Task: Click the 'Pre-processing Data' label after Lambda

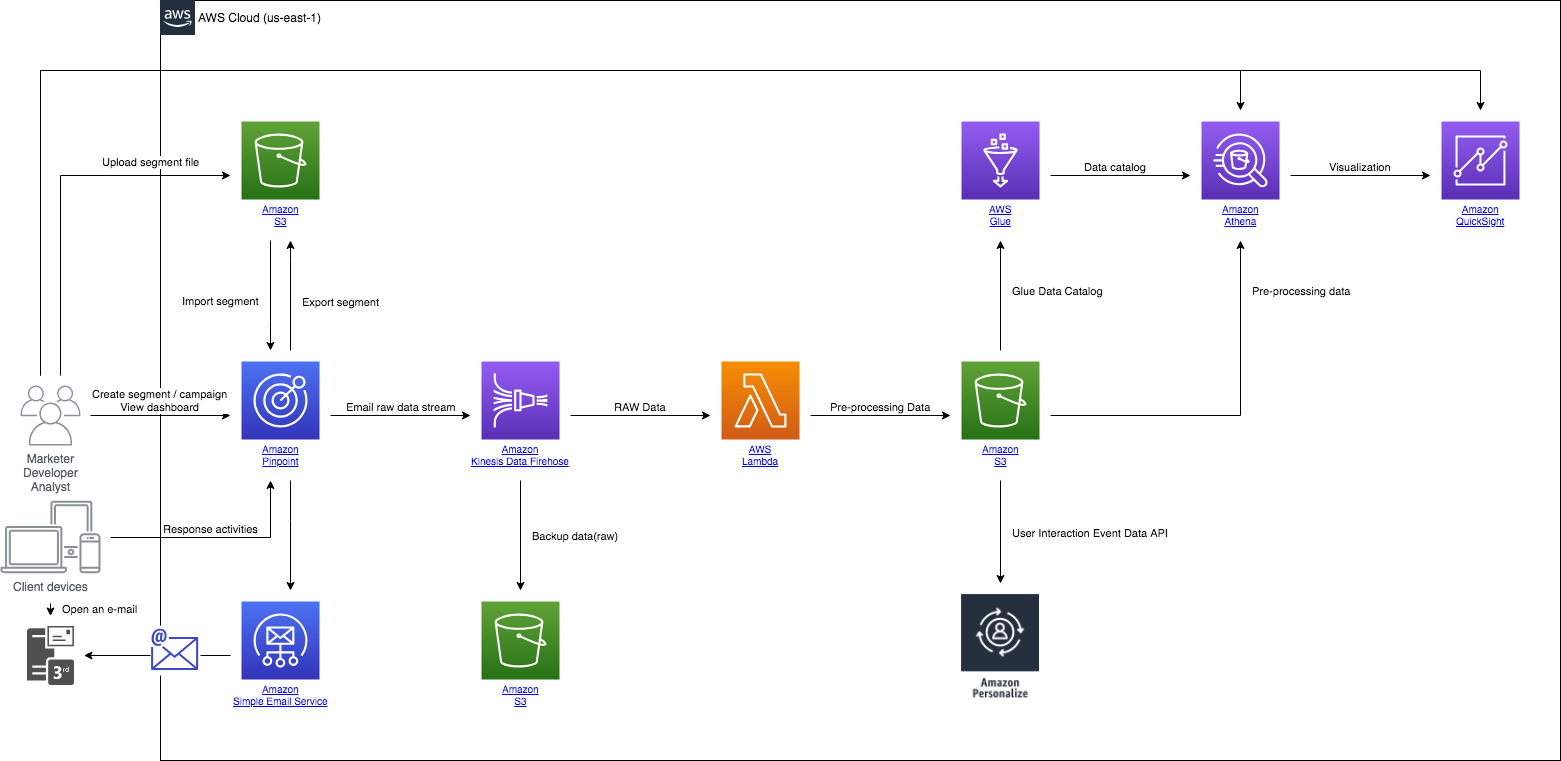Action: tap(880, 407)
